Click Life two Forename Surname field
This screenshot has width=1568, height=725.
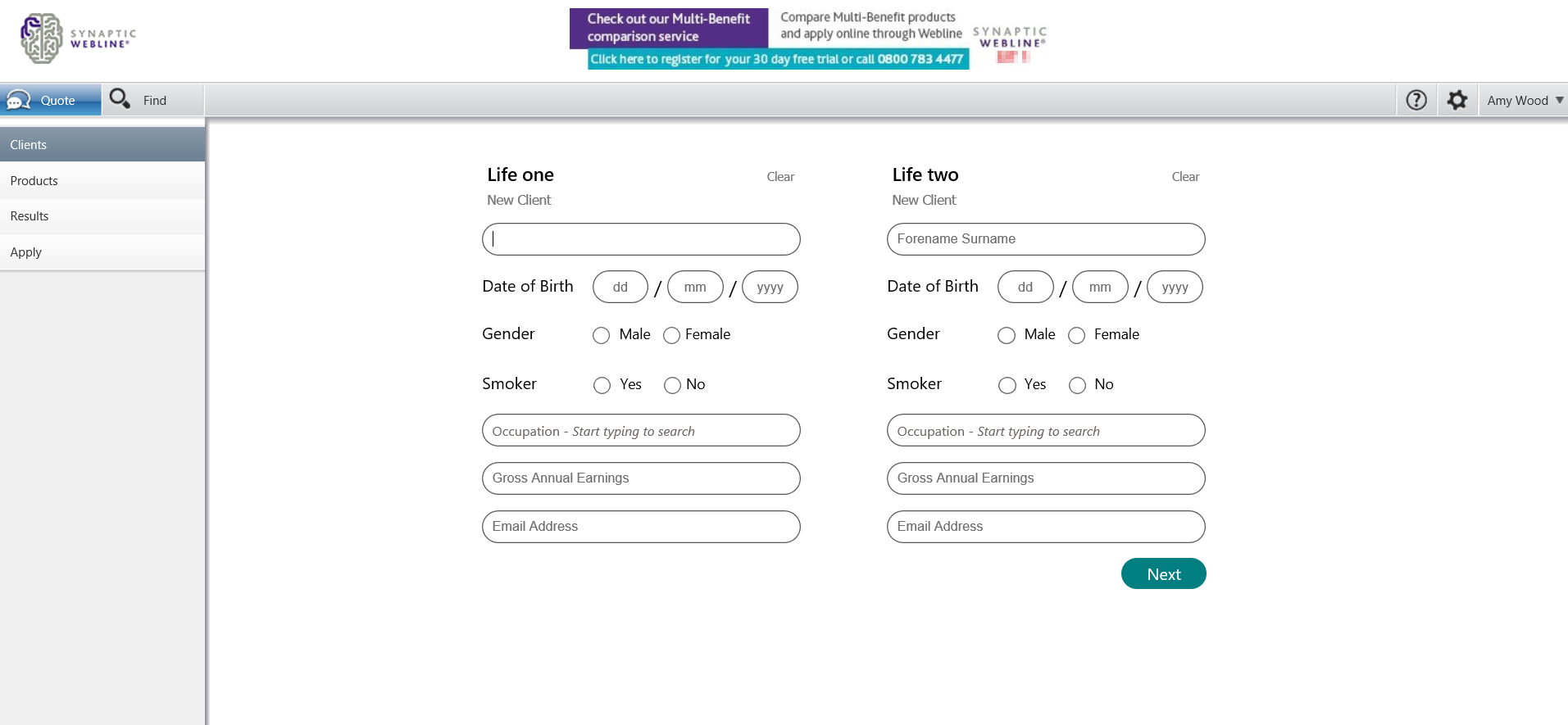click(1045, 239)
